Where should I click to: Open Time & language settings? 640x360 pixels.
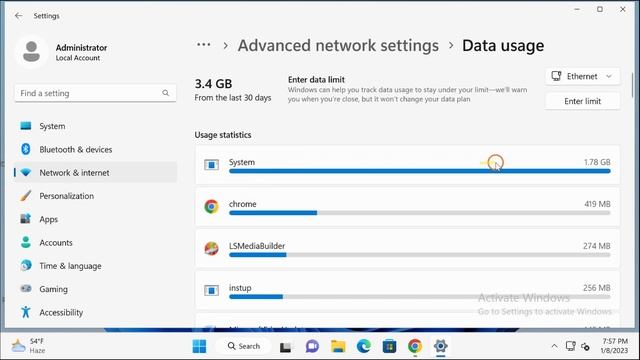[95, 266]
